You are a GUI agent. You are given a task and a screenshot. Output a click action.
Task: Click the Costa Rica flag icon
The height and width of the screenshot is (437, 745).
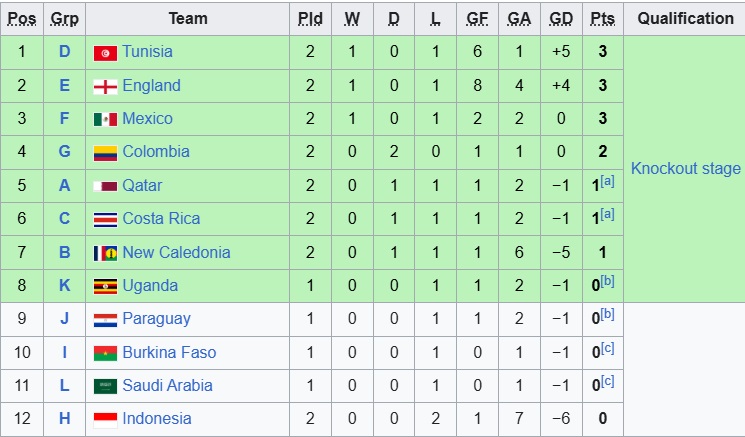pyautogui.click(x=105, y=219)
